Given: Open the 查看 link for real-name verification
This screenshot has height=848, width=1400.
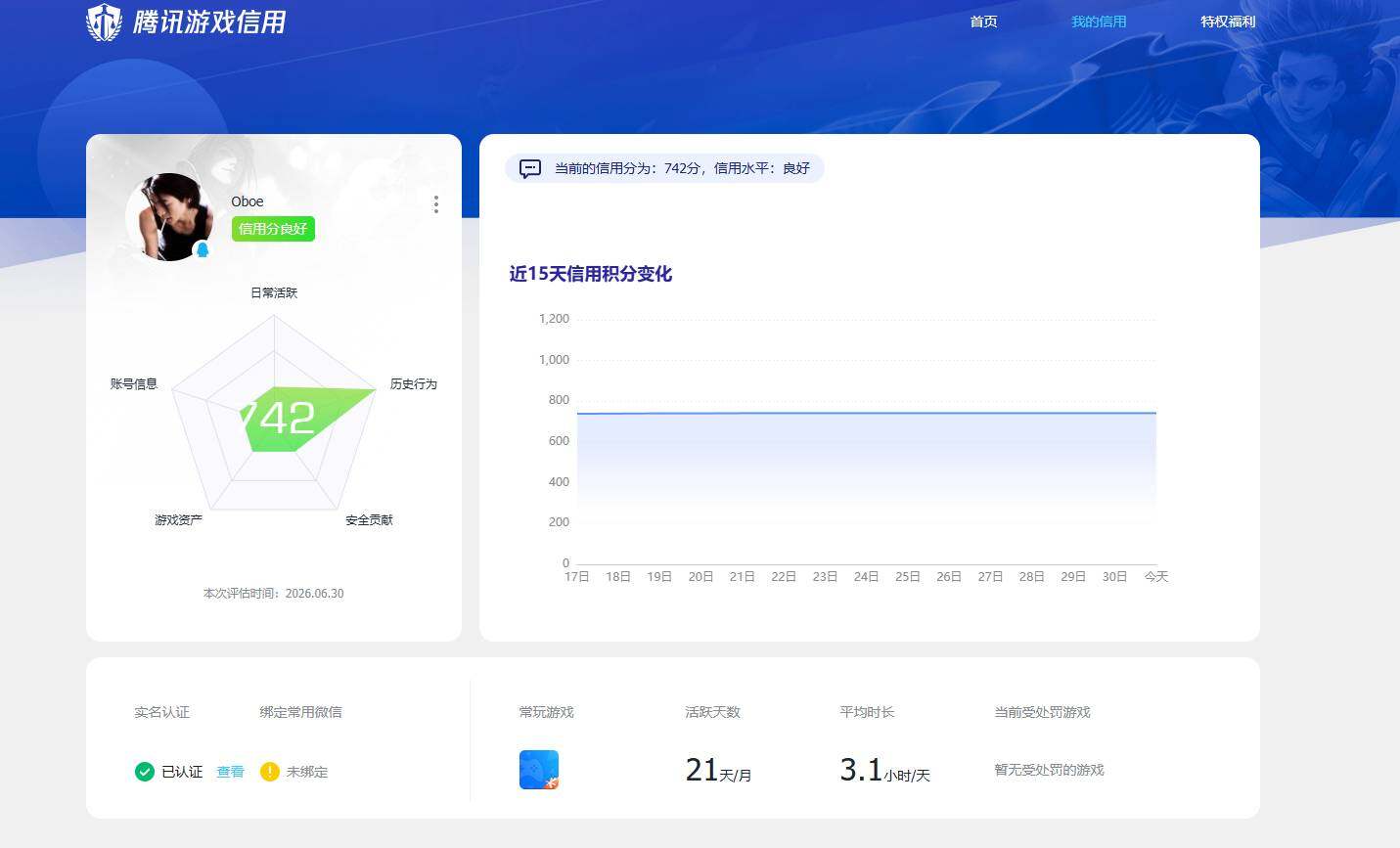Looking at the screenshot, I should tap(230, 772).
